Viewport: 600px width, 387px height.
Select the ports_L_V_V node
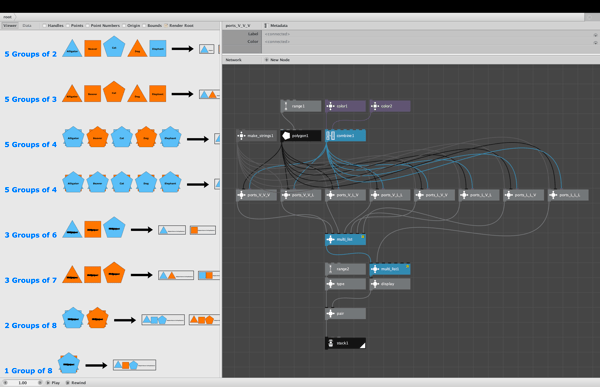tap(434, 195)
